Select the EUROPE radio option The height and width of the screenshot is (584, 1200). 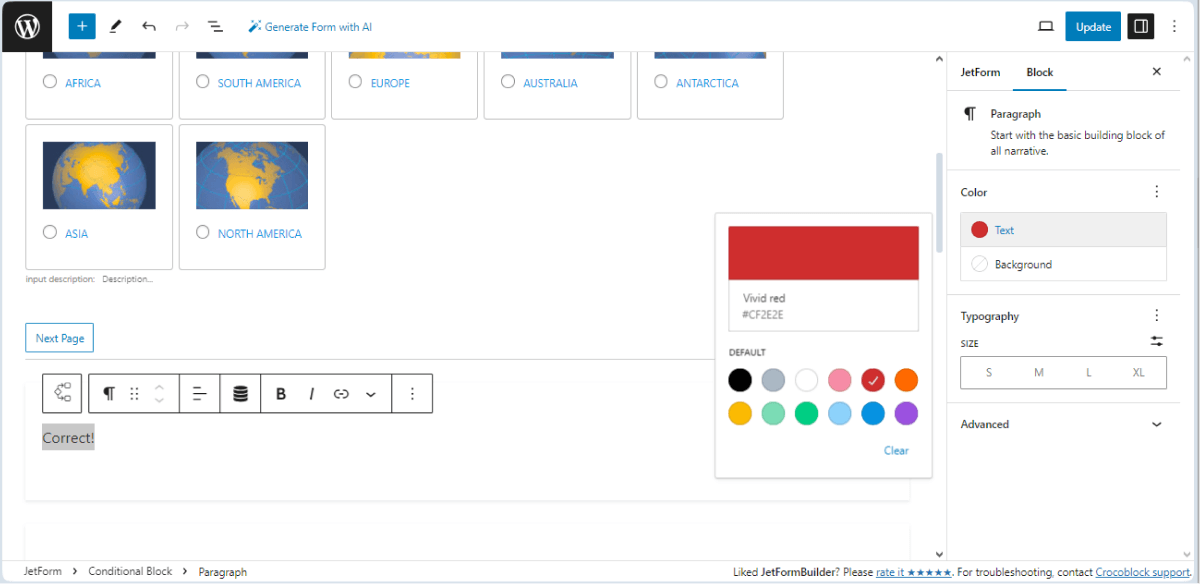coord(355,82)
